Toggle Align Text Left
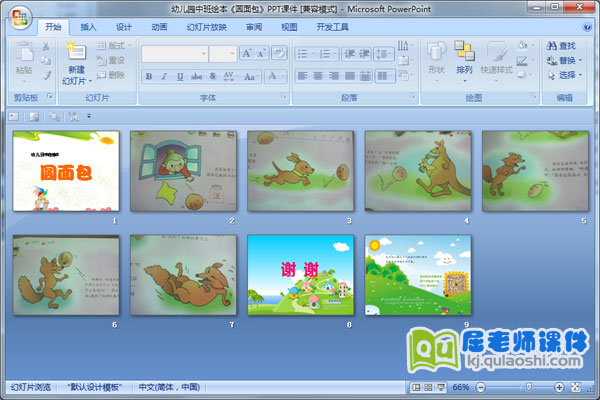The width and height of the screenshot is (600, 400). click(302, 76)
